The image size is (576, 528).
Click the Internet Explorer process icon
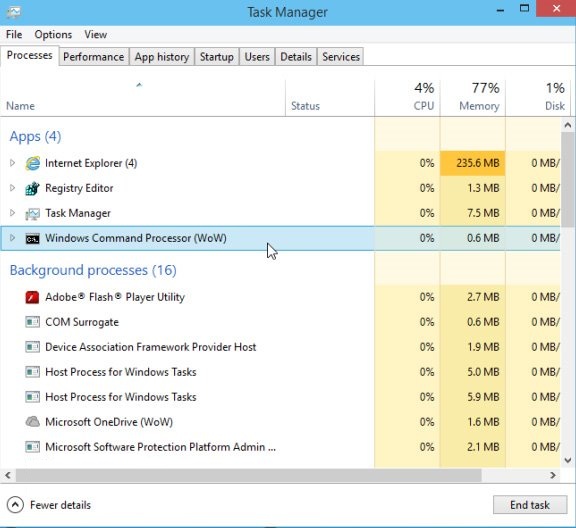pos(32,163)
